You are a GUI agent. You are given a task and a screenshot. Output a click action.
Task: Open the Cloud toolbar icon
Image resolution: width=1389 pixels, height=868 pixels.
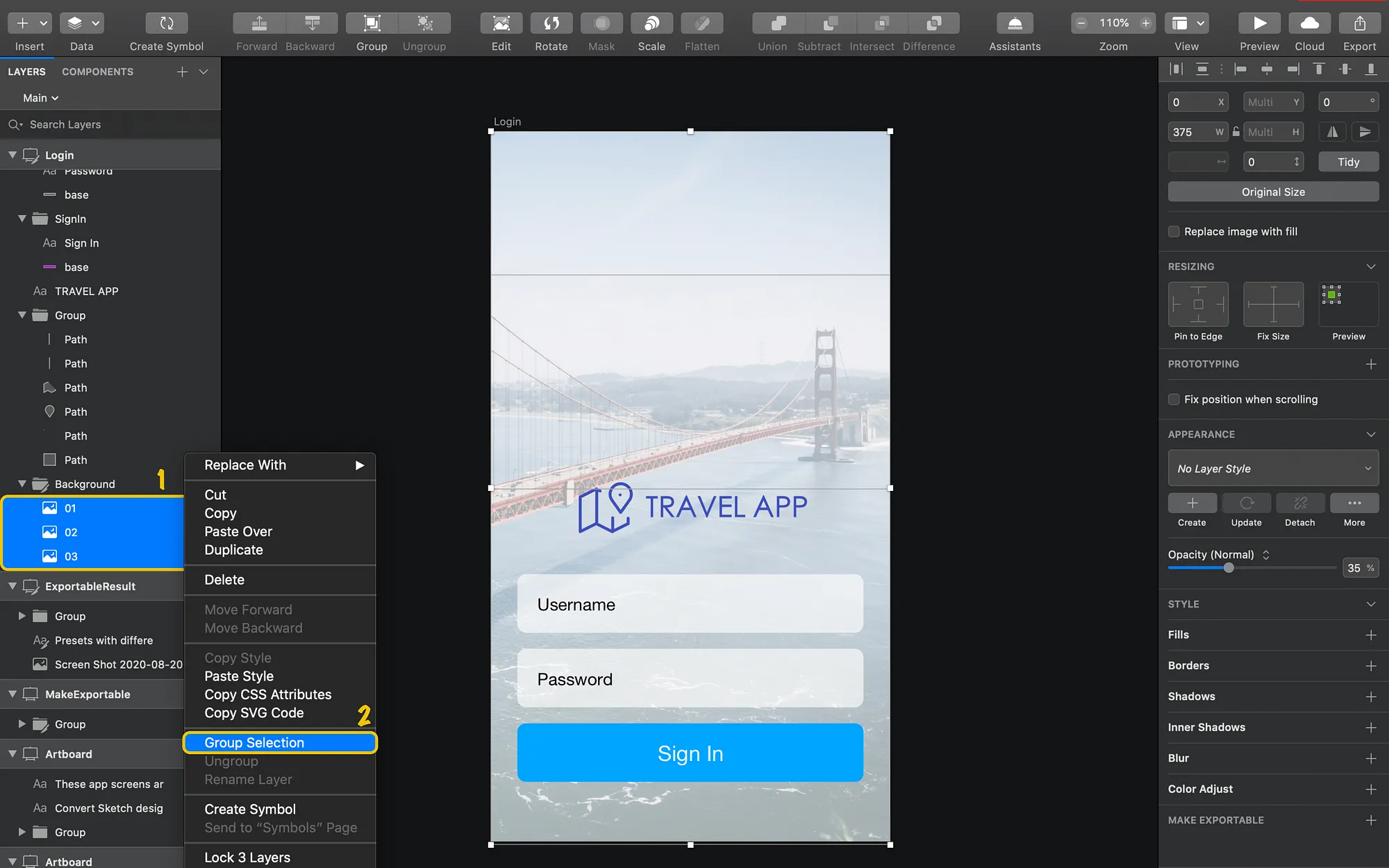pos(1309,24)
